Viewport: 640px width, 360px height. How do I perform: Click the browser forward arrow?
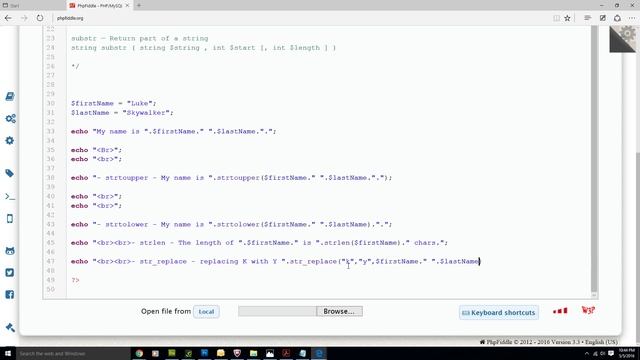click(x=24, y=18)
